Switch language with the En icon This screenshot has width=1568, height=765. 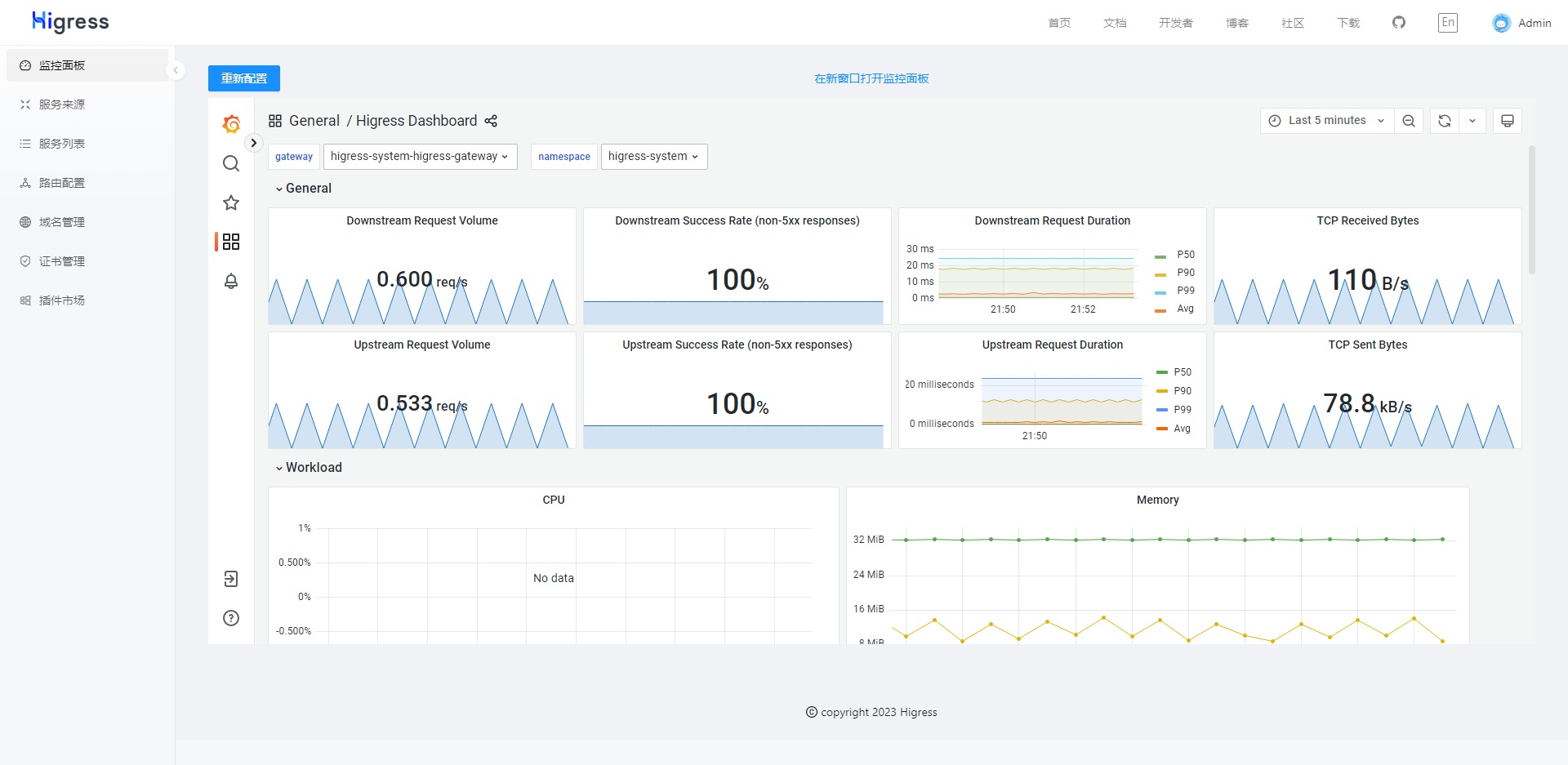(1448, 22)
